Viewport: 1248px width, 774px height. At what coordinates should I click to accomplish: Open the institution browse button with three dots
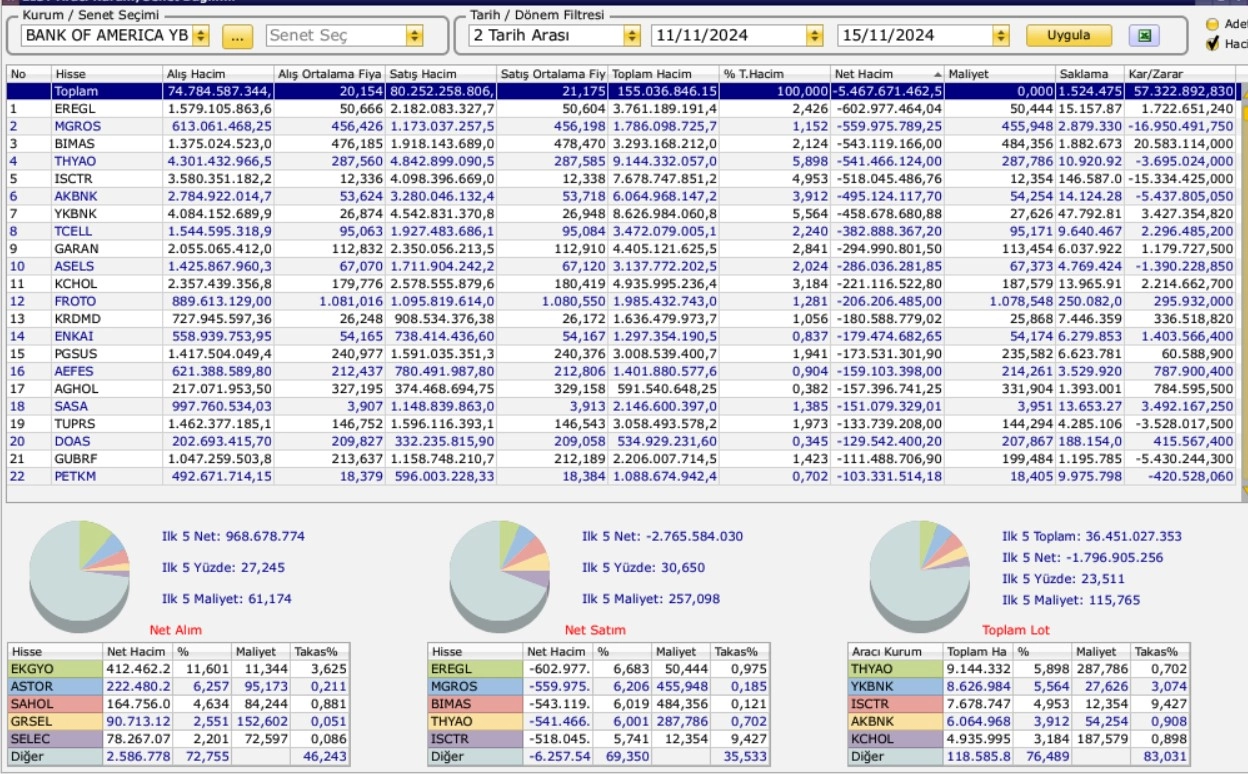236,36
